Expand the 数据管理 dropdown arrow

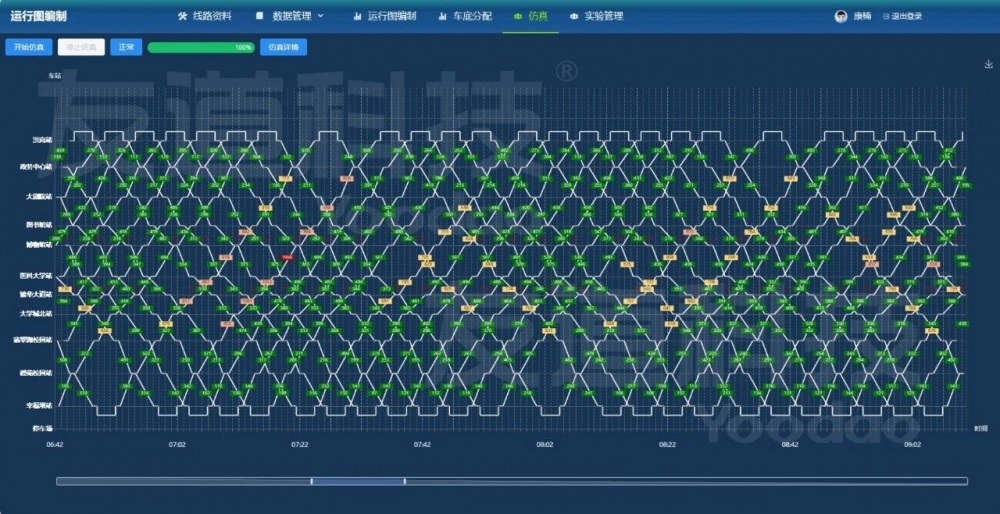320,16
